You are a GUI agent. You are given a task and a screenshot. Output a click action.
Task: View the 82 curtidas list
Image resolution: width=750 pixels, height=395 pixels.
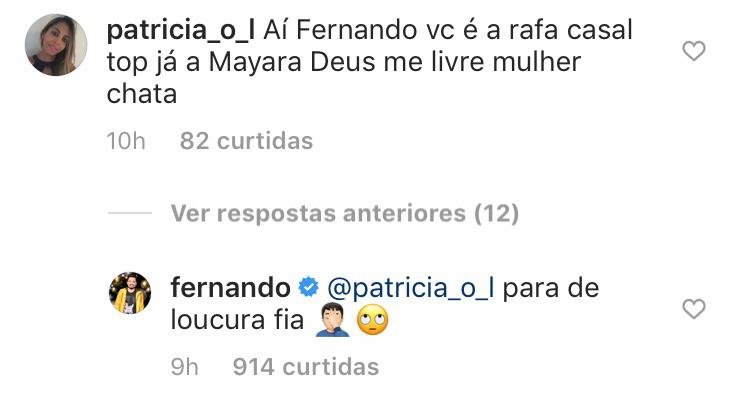click(x=246, y=141)
